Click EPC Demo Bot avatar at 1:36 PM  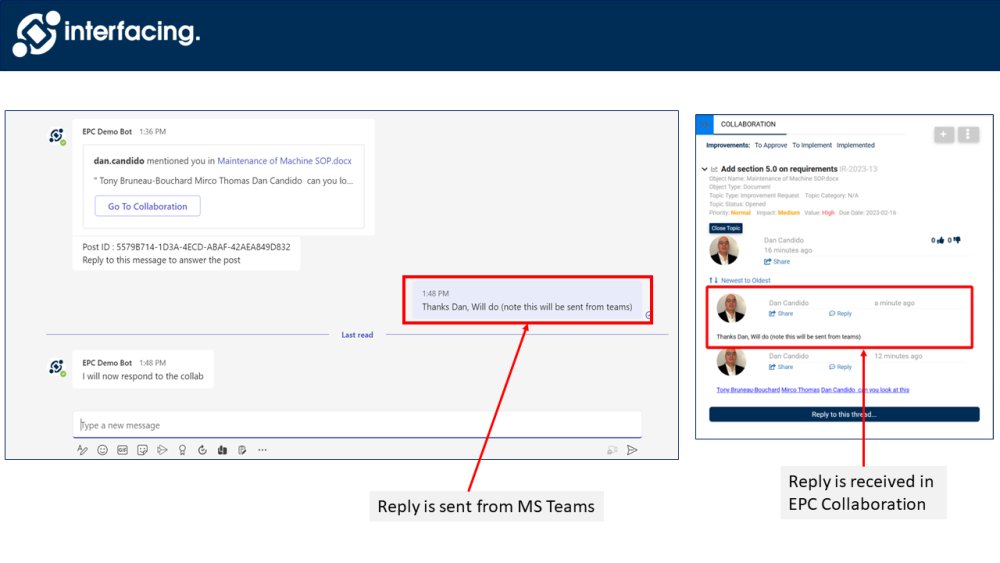[x=57, y=136]
